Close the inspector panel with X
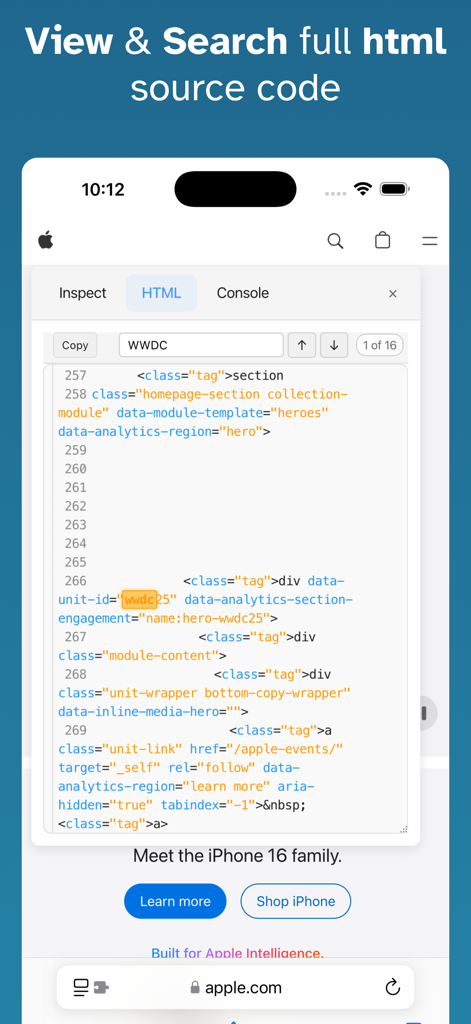 click(393, 294)
